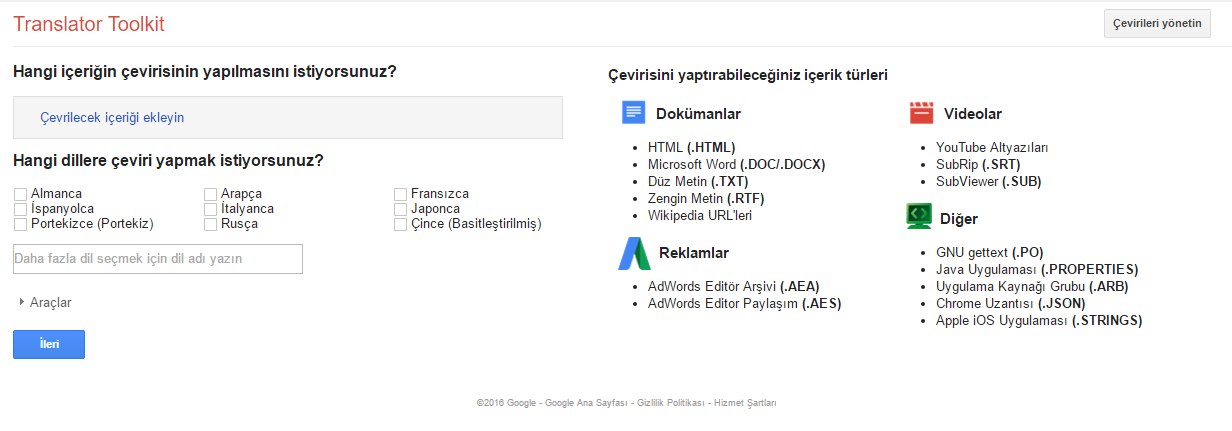
Task: Check the Almanca language checkbox
Action: pyautogui.click(x=21, y=194)
